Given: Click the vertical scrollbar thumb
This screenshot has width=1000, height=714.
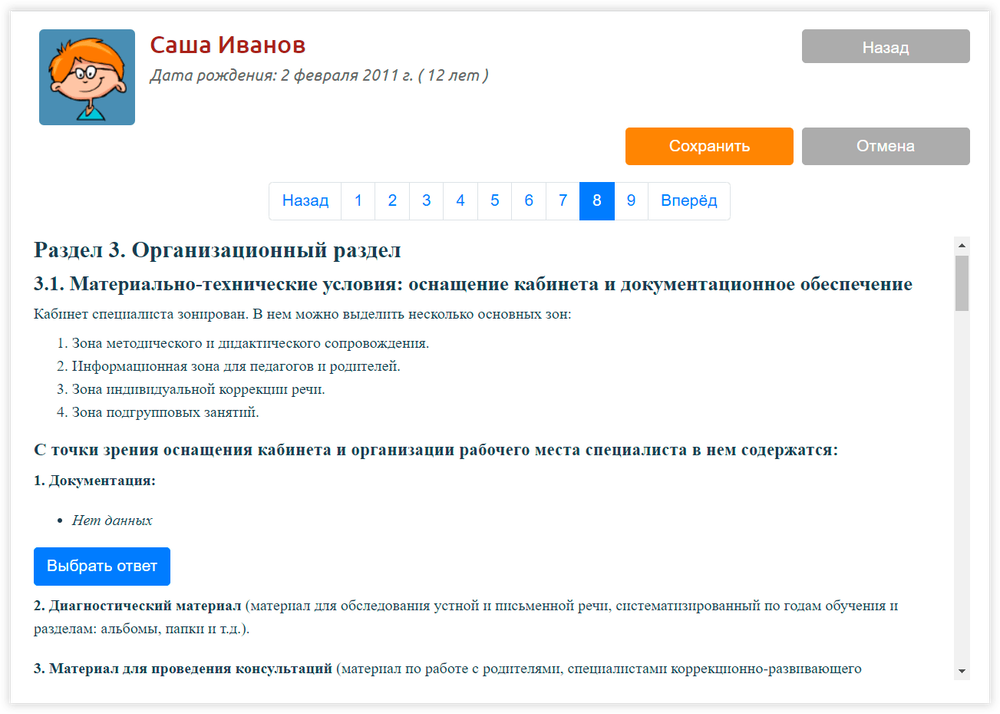Looking at the screenshot, I should [962, 283].
